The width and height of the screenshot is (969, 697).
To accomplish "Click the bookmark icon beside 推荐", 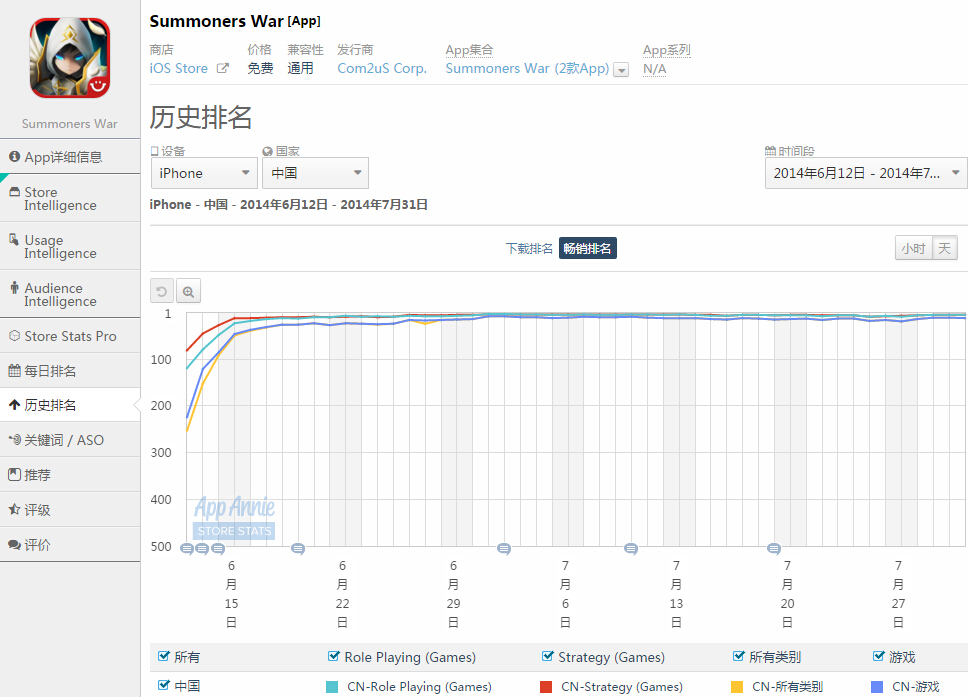I will [14, 475].
